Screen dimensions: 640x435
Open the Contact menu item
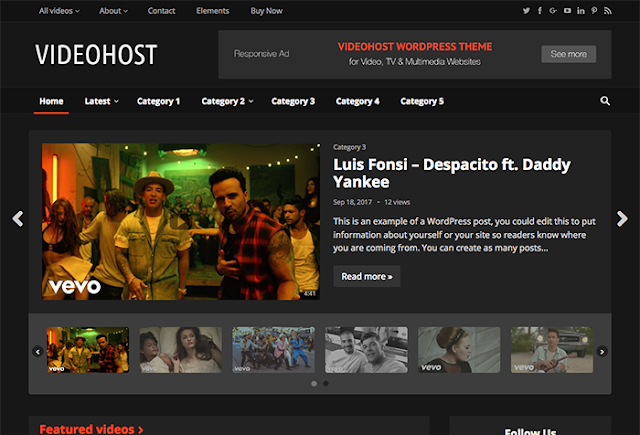coord(161,11)
